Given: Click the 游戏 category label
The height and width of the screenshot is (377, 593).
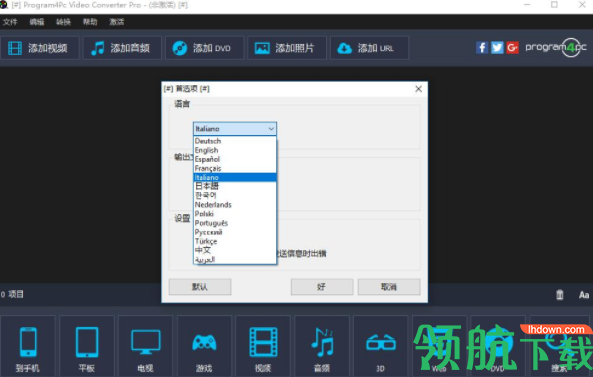Looking at the screenshot, I should click(x=204, y=368).
